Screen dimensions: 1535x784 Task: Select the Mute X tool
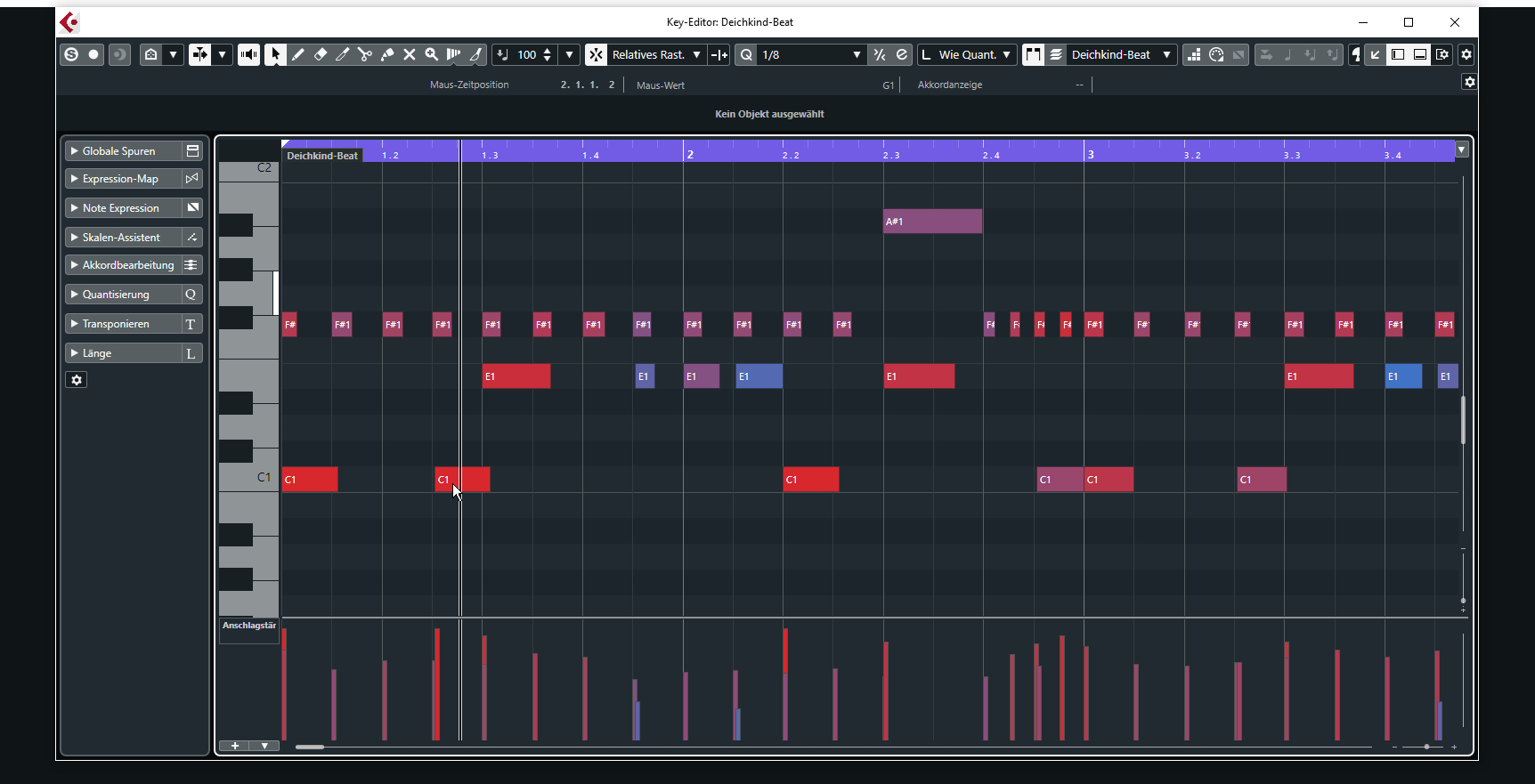pyautogui.click(x=410, y=54)
